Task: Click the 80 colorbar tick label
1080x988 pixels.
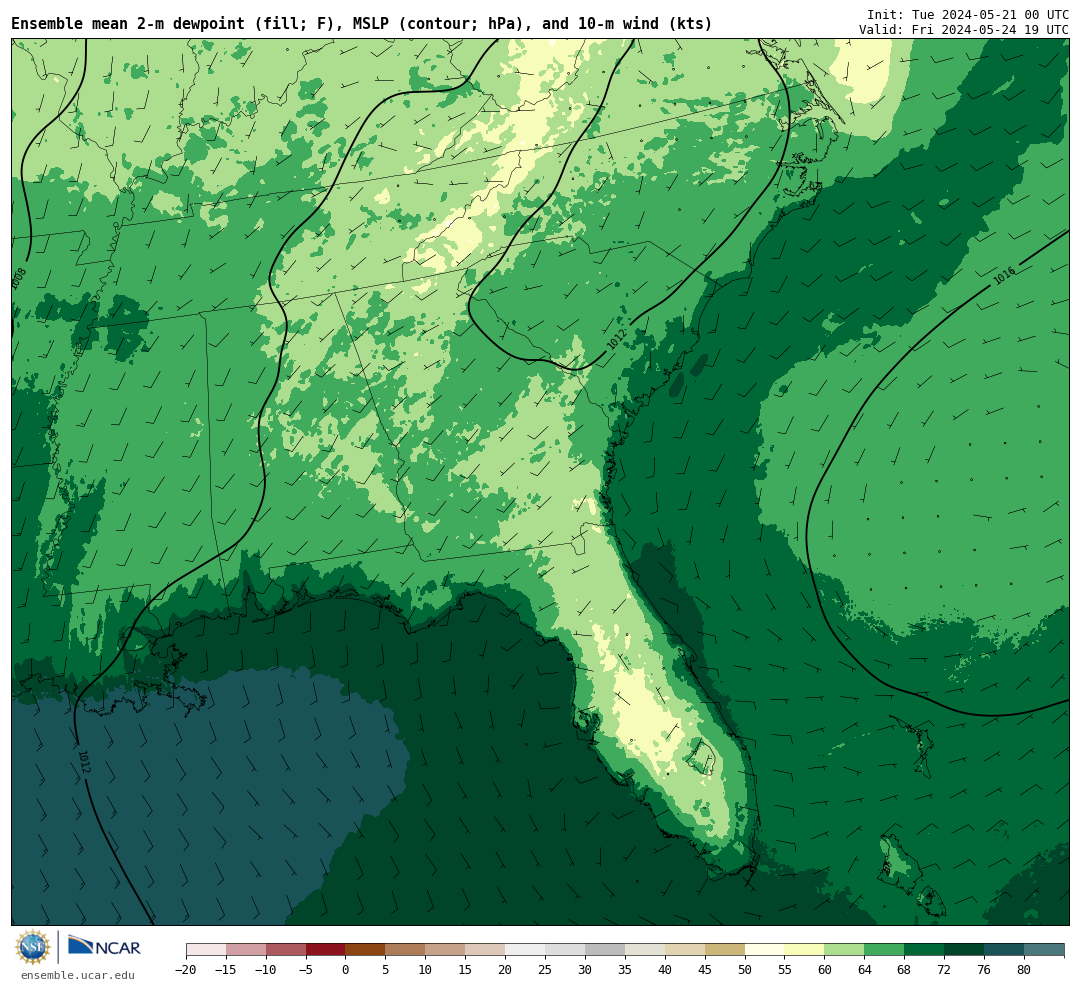Action: [1025, 970]
